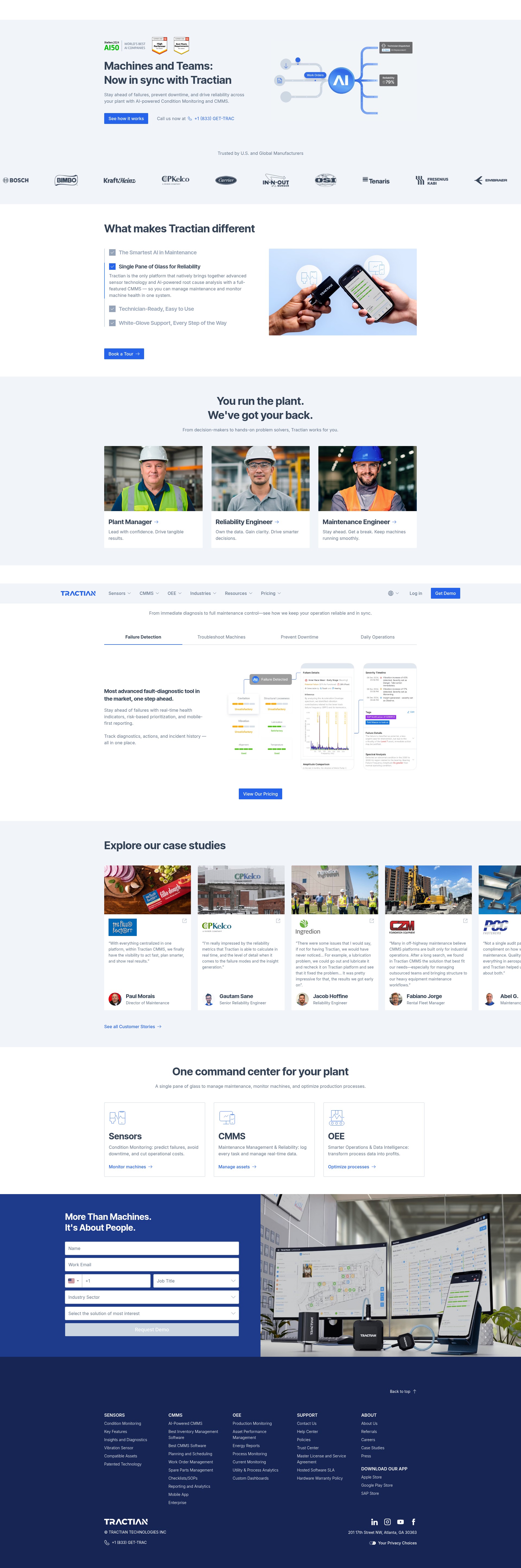Open the YouTube icon in the footer
This screenshot has height=1568, width=521.
[x=400, y=1522]
